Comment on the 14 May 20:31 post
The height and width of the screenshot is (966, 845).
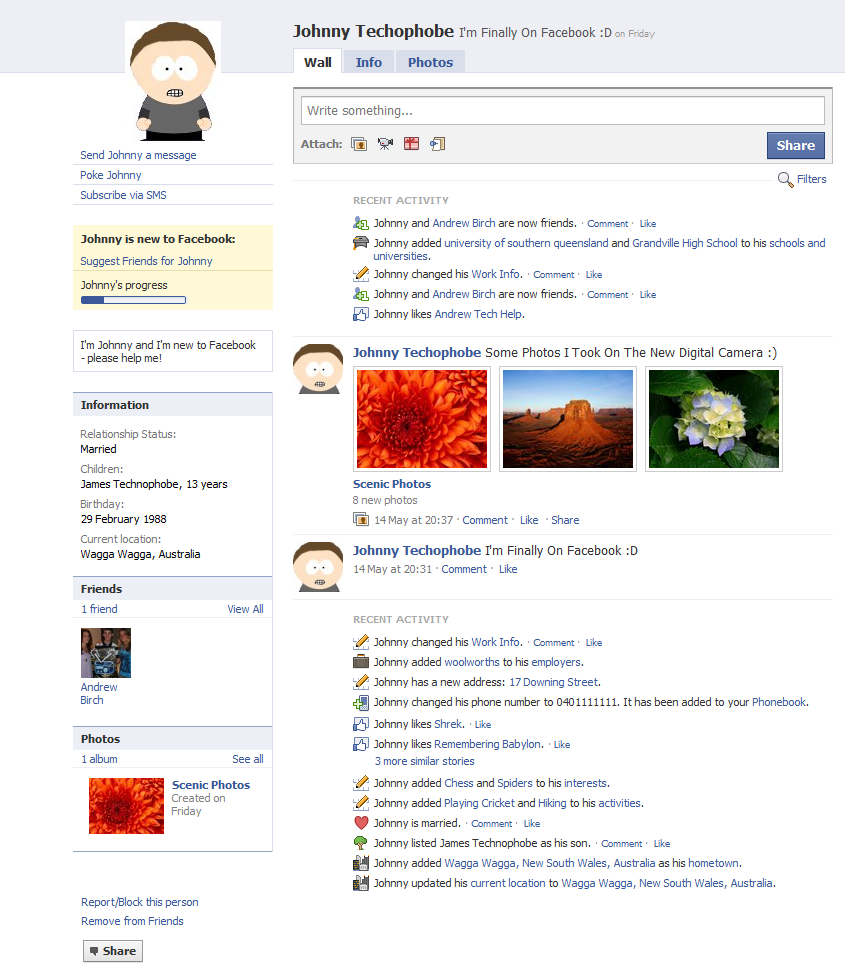(x=464, y=569)
